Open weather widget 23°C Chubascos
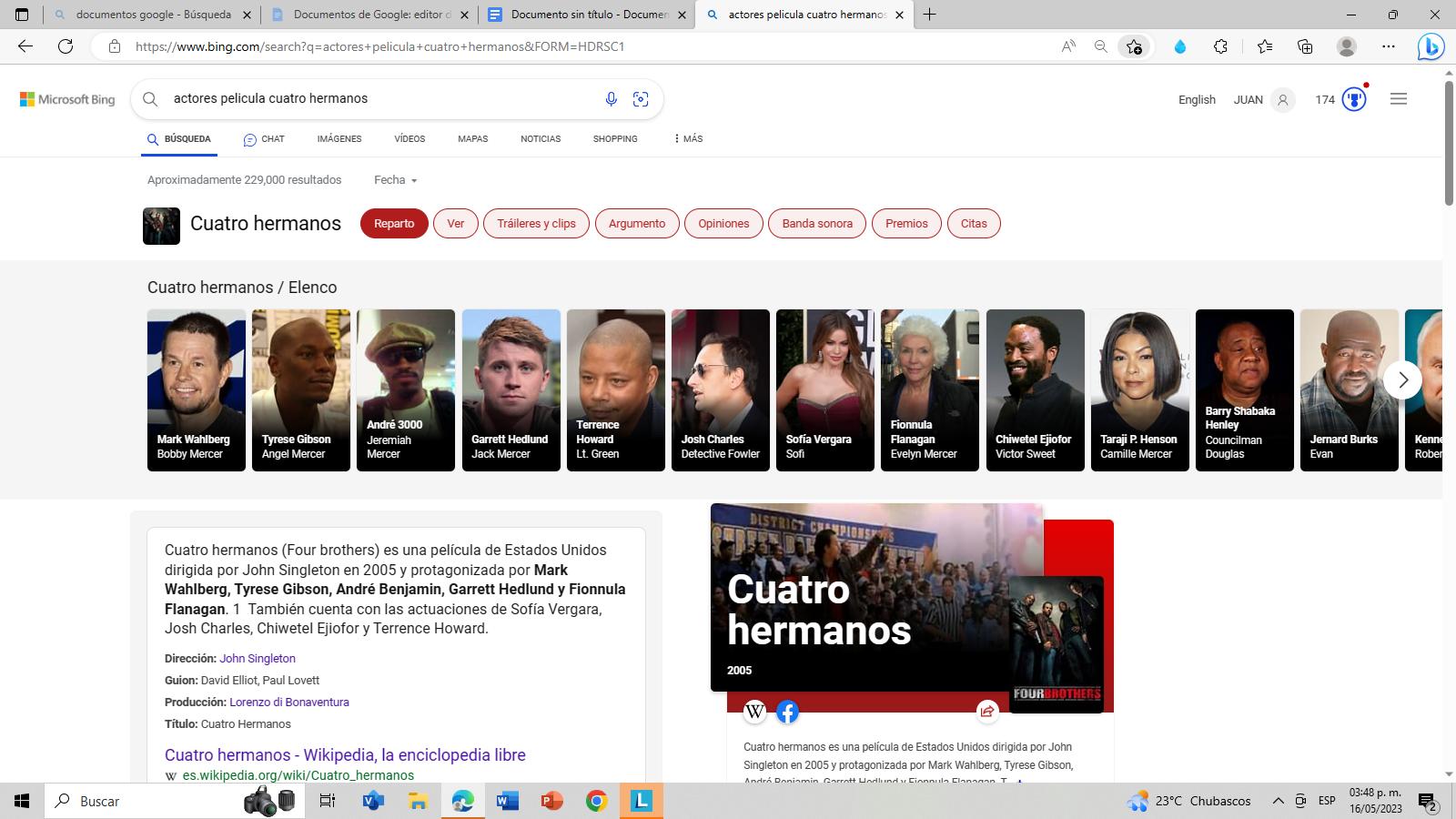Image resolution: width=1456 pixels, height=819 pixels. [x=1189, y=801]
